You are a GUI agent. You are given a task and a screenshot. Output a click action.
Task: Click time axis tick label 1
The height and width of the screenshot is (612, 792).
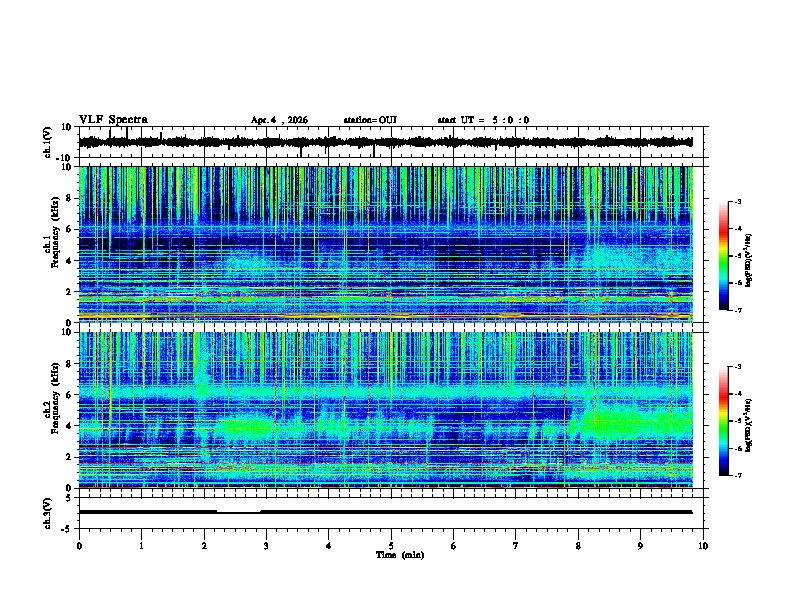point(141,546)
